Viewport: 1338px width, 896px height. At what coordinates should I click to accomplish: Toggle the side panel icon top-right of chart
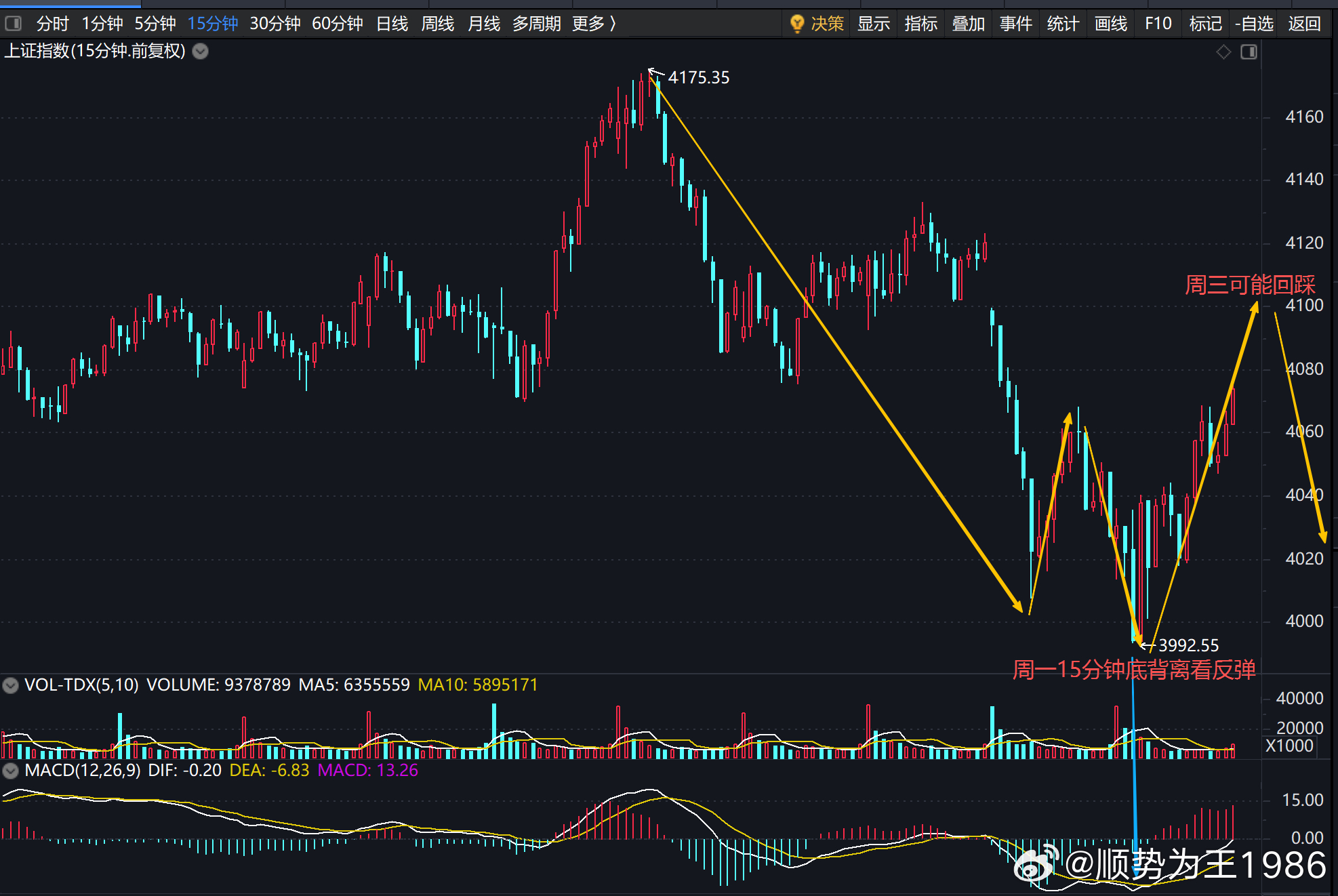[x=1249, y=52]
